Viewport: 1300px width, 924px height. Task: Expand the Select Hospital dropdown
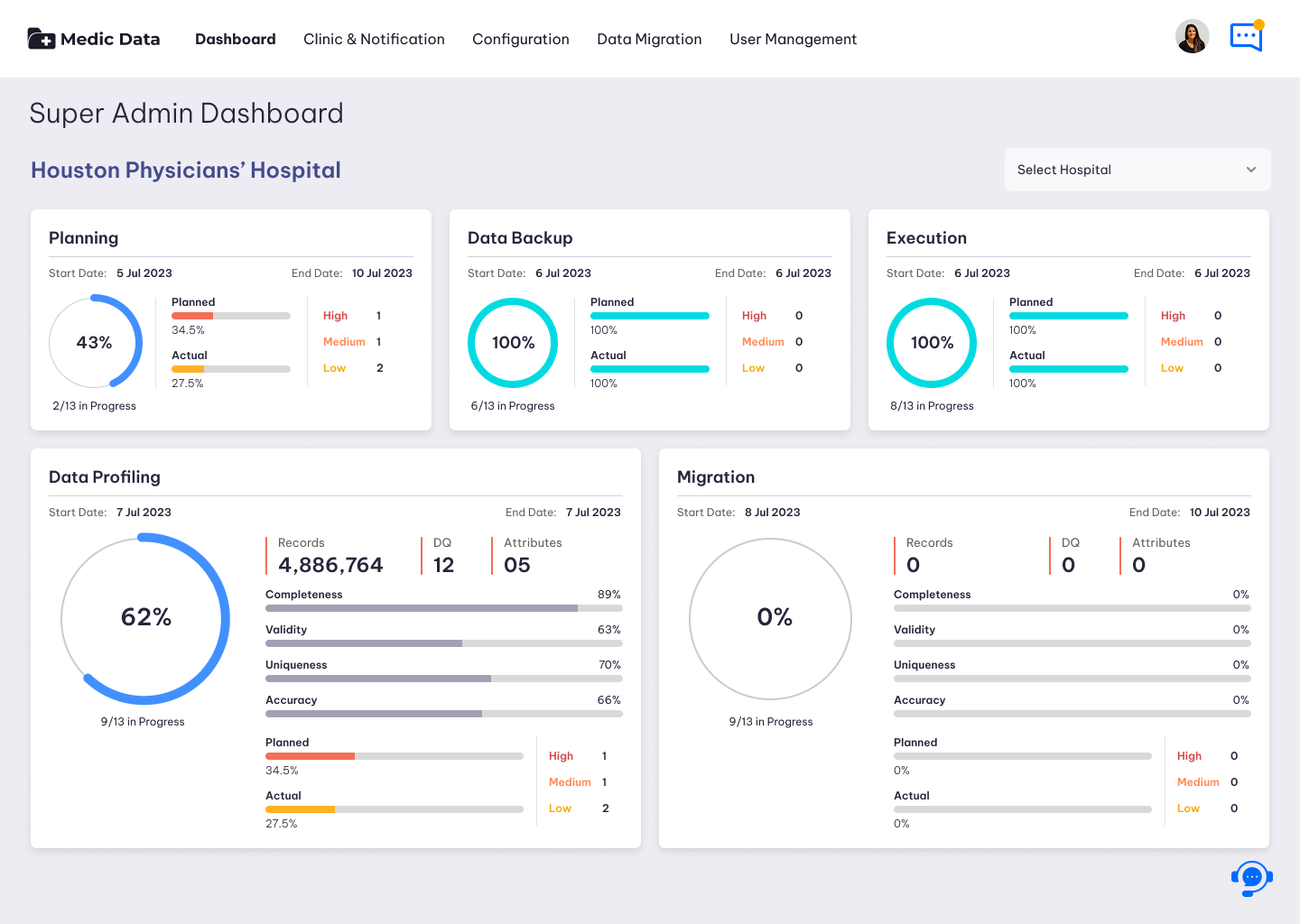click(x=1137, y=170)
